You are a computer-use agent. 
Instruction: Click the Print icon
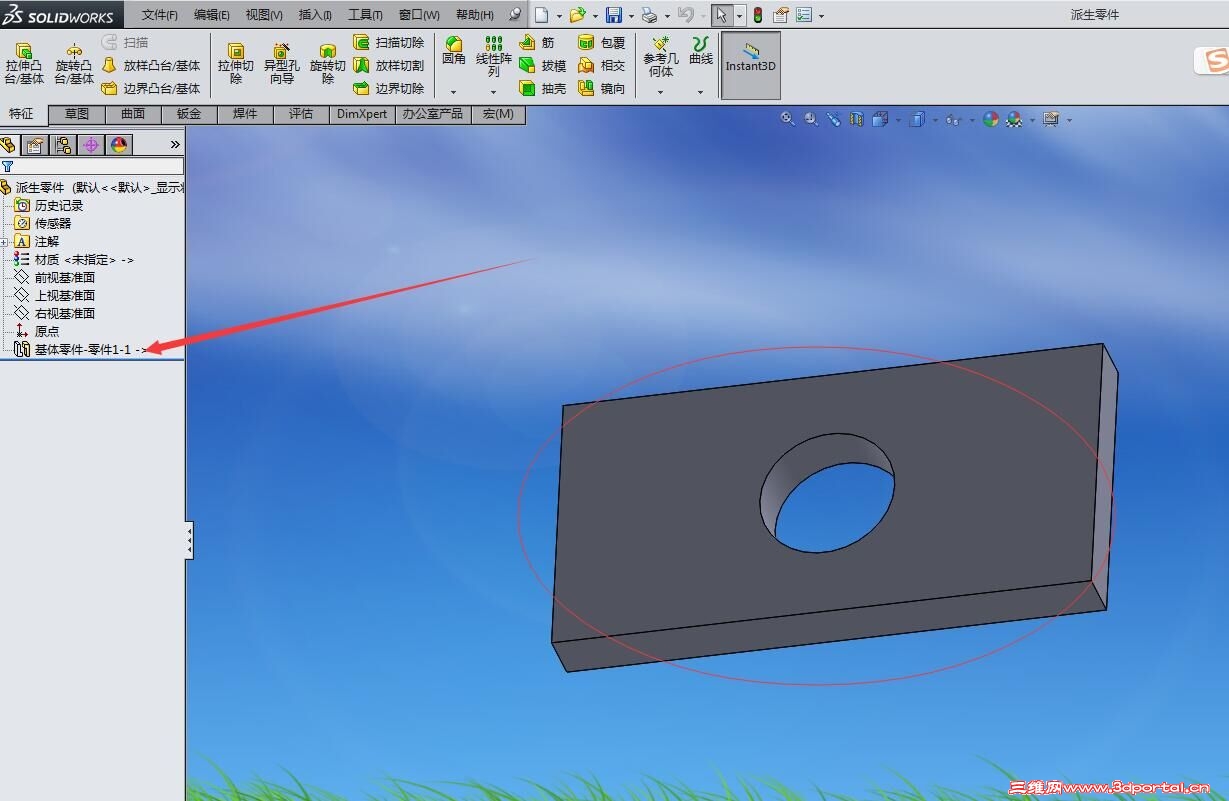(x=649, y=15)
